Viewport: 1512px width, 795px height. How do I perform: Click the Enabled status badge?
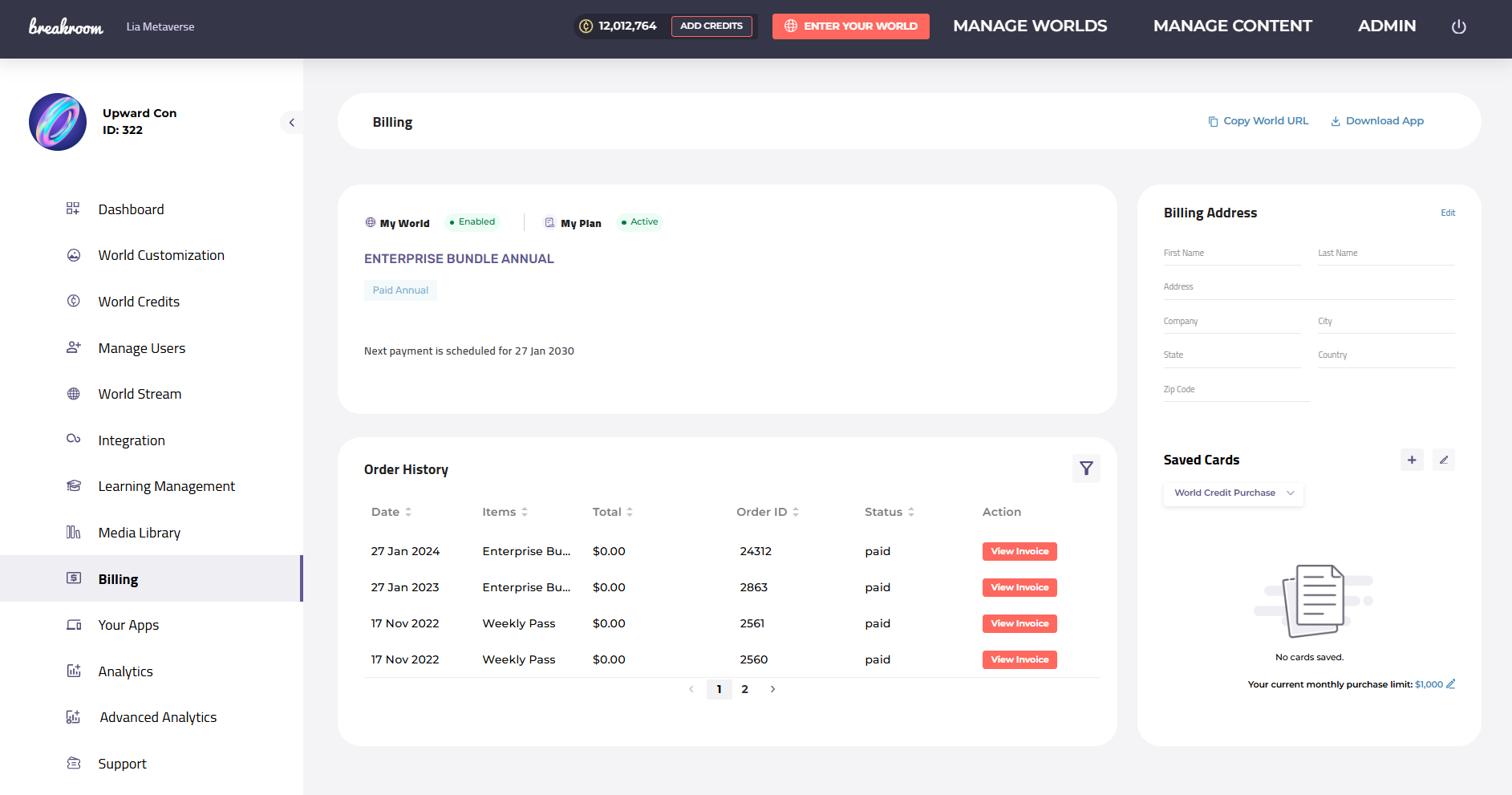pos(472,222)
